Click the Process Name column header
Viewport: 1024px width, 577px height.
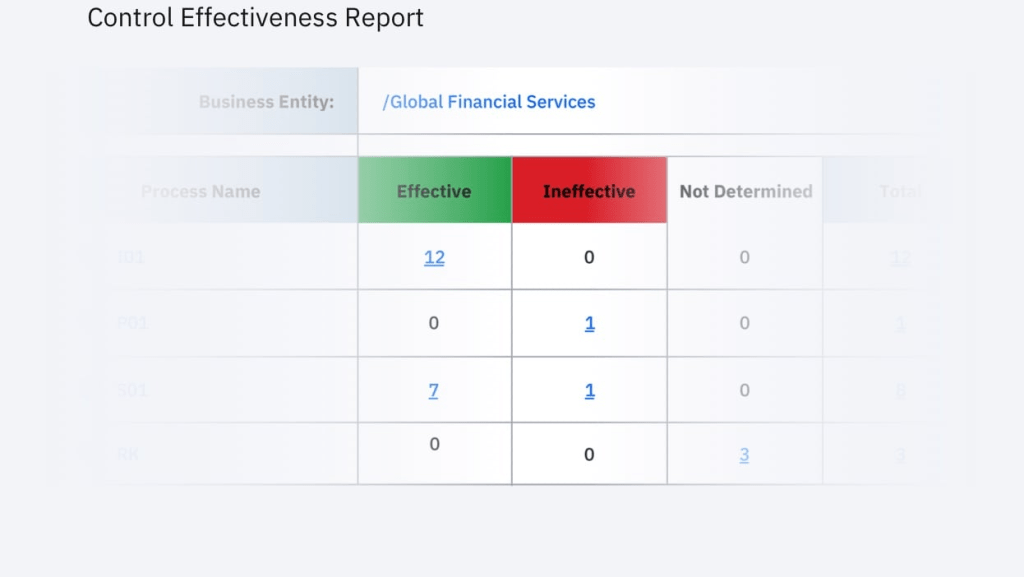[x=200, y=190]
